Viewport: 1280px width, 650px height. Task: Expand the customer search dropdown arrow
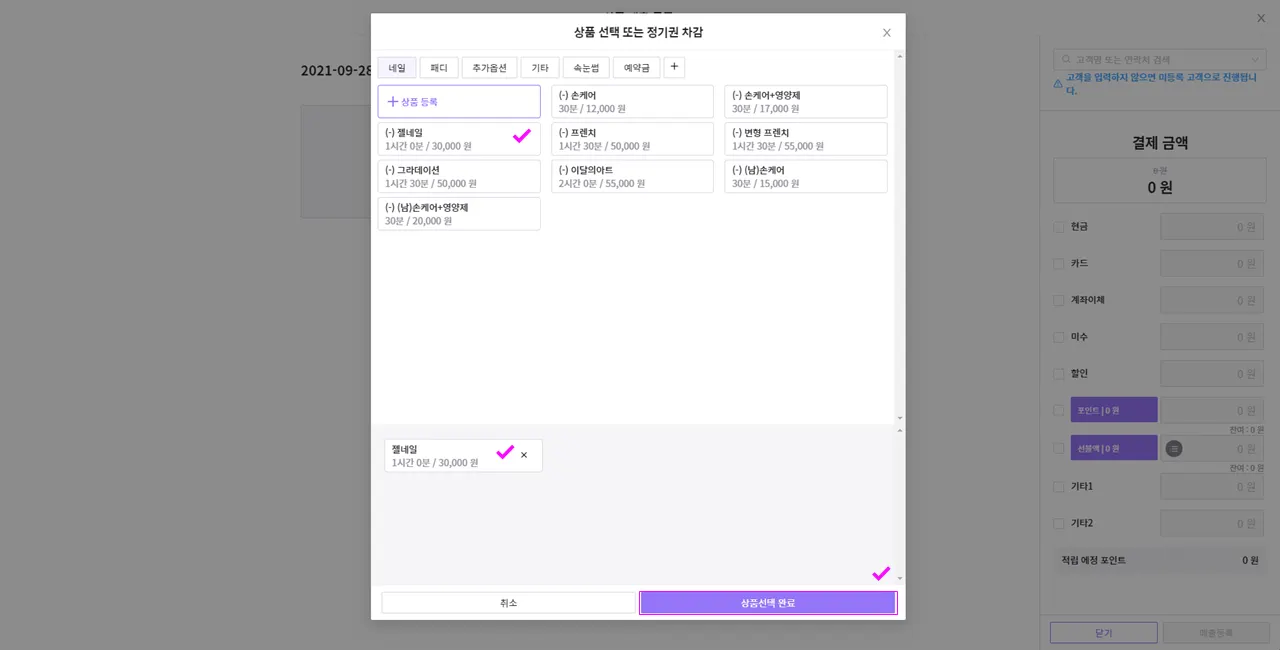1257,60
